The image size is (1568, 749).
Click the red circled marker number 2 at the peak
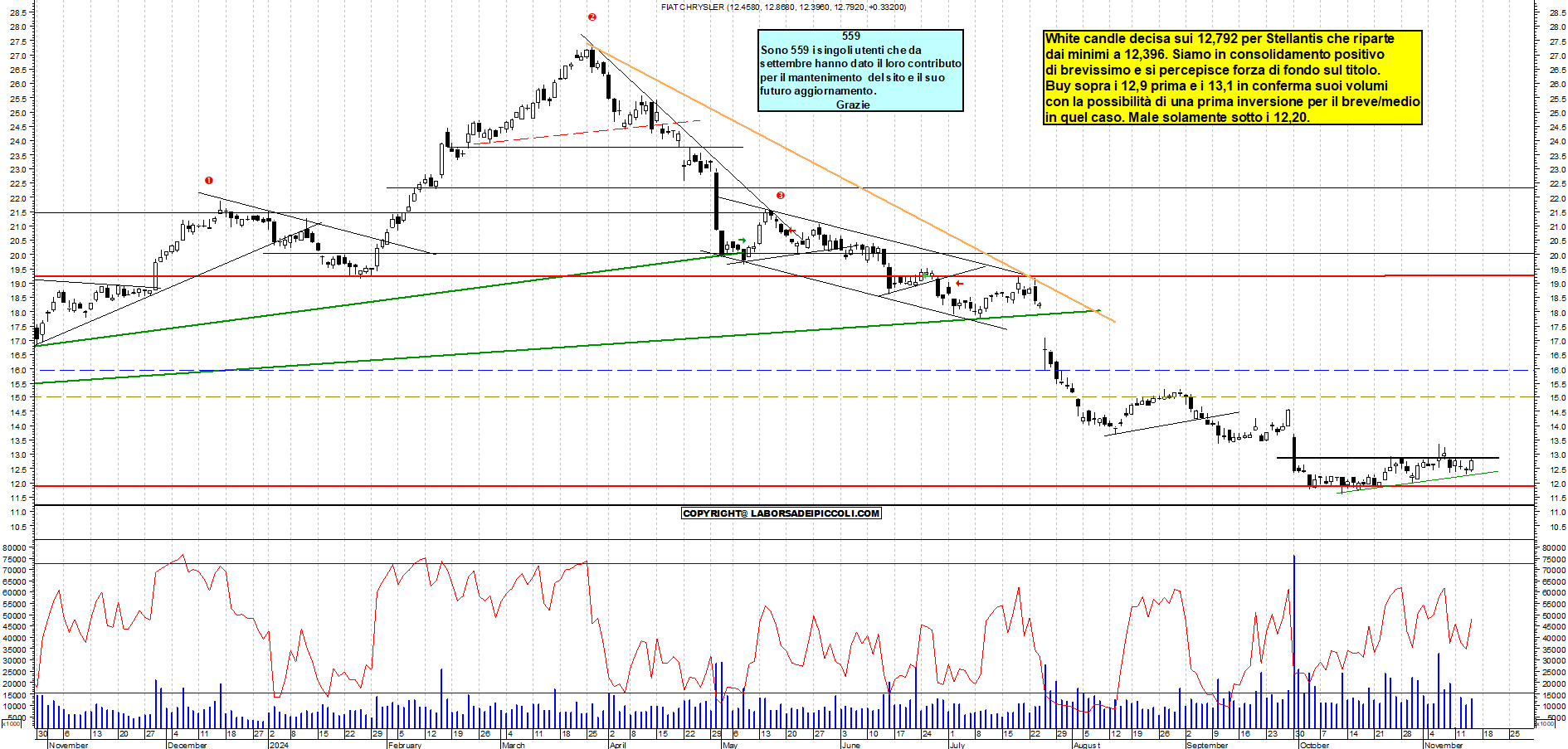pos(592,17)
